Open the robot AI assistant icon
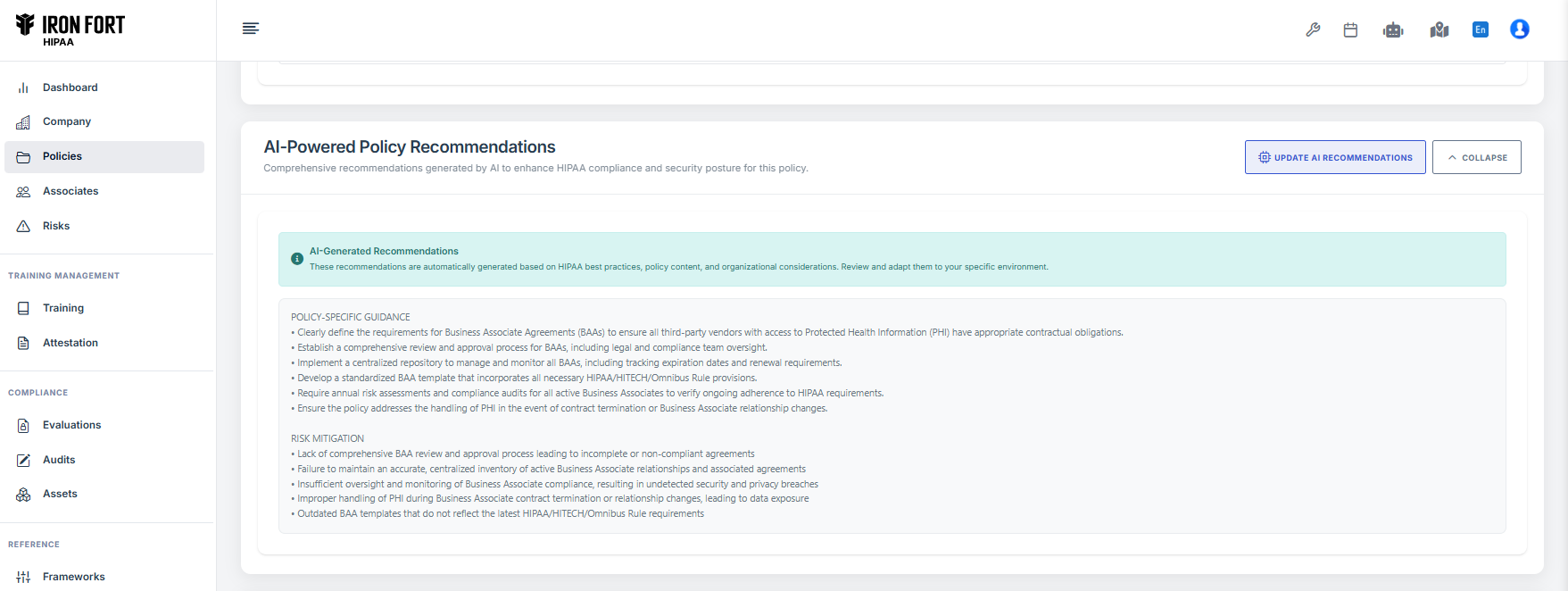The image size is (1568, 591). pos(1393,30)
